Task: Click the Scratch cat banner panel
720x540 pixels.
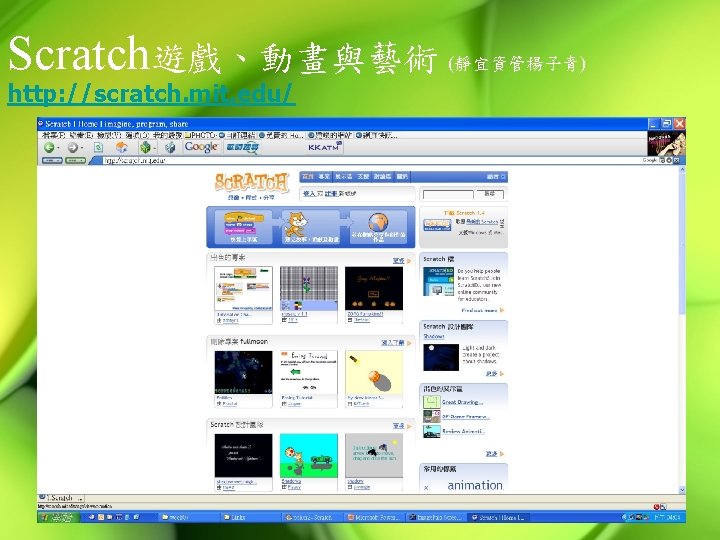Action: pos(310,227)
